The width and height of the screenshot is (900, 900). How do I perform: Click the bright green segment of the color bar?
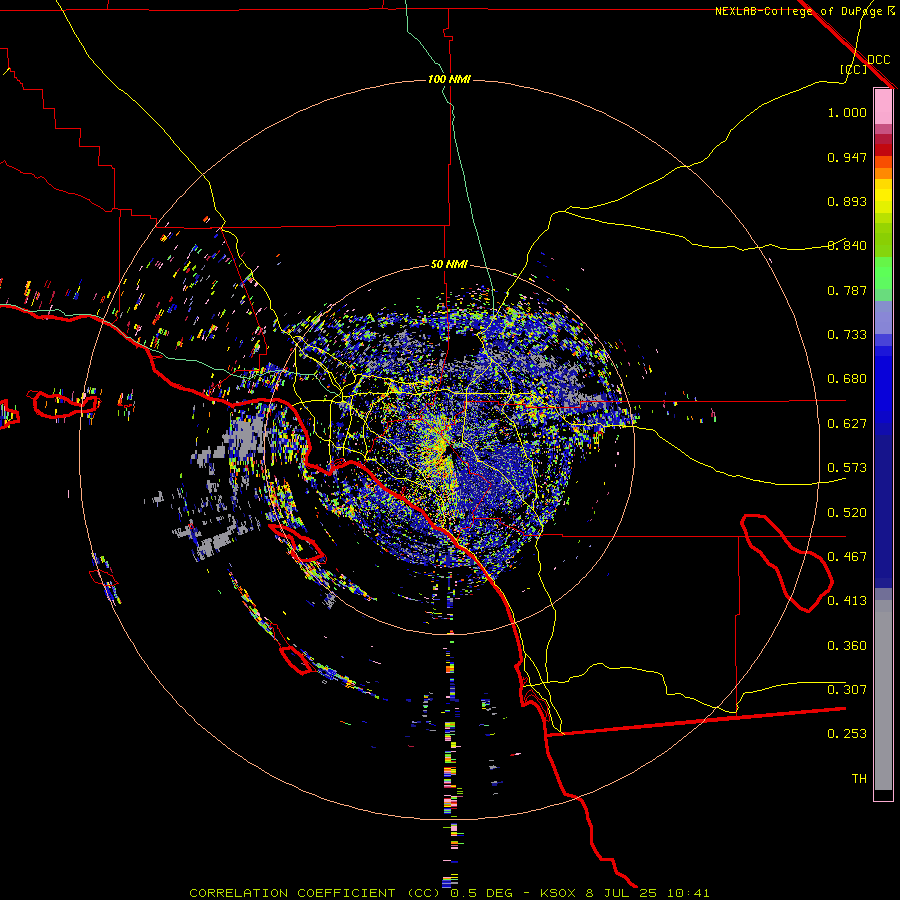click(x=883, y=273)
